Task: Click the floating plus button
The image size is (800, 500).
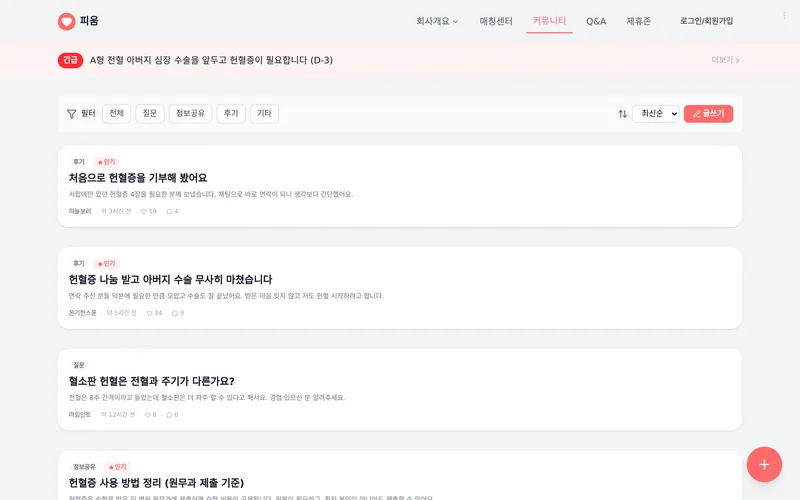Action: click(764, 464)
